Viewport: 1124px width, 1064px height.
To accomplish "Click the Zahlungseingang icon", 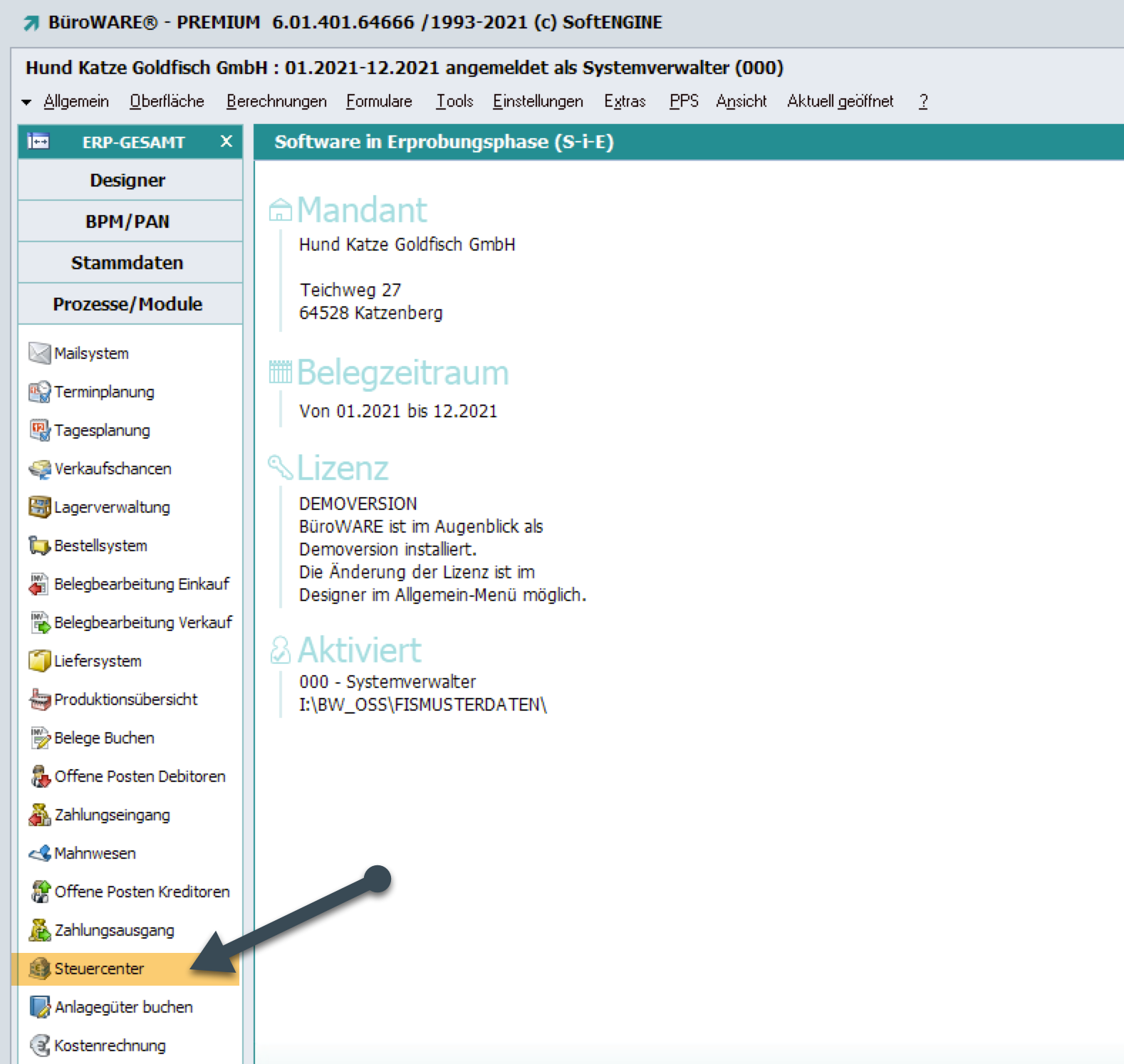I will click(x=39, y=815).
